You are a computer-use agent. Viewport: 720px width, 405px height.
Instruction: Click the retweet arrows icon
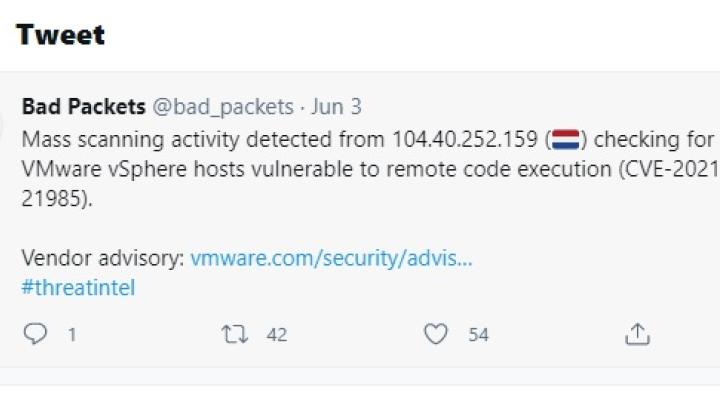[235, 334]
